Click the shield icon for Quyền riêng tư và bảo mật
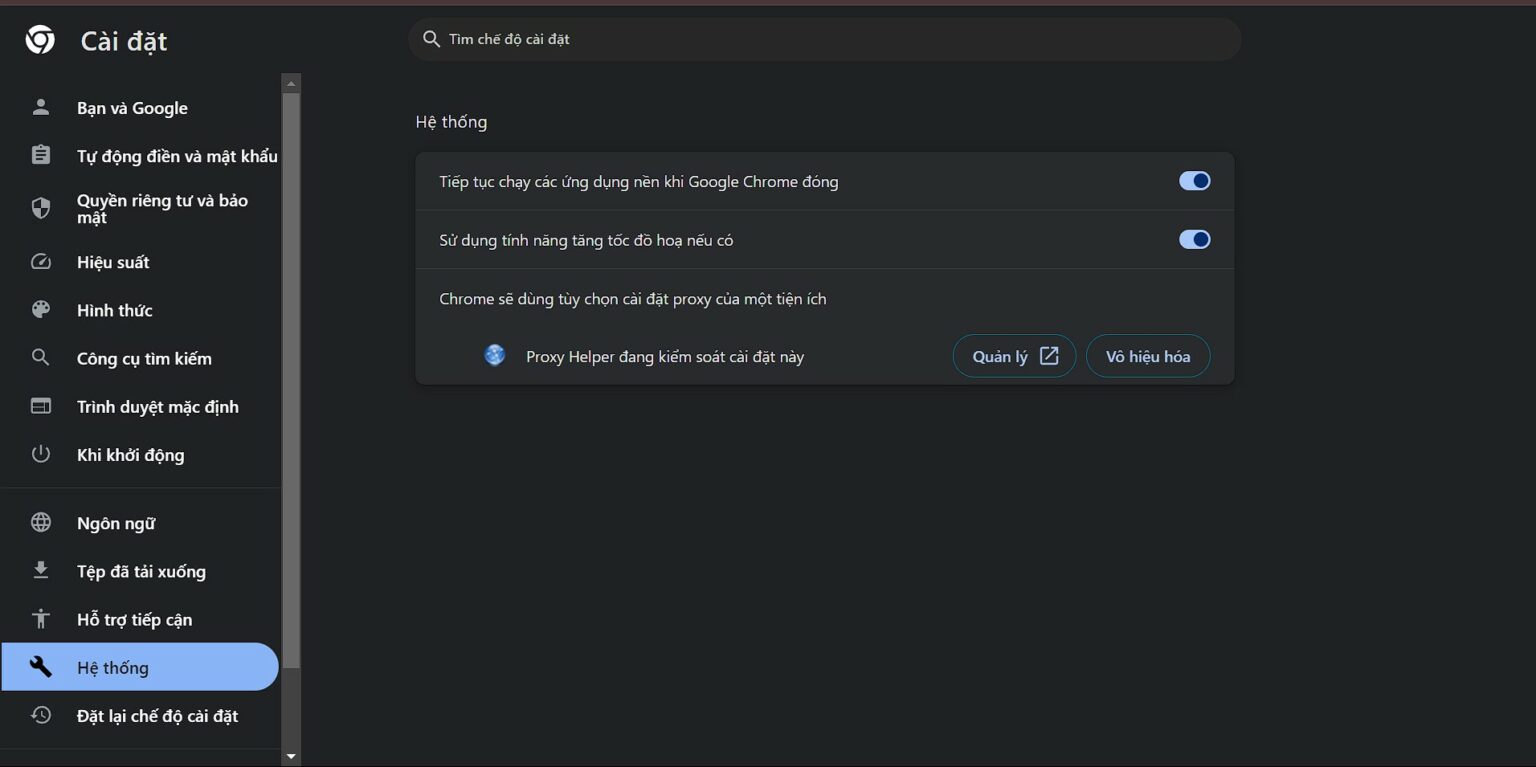1536x767 pixels. point(40,208)
